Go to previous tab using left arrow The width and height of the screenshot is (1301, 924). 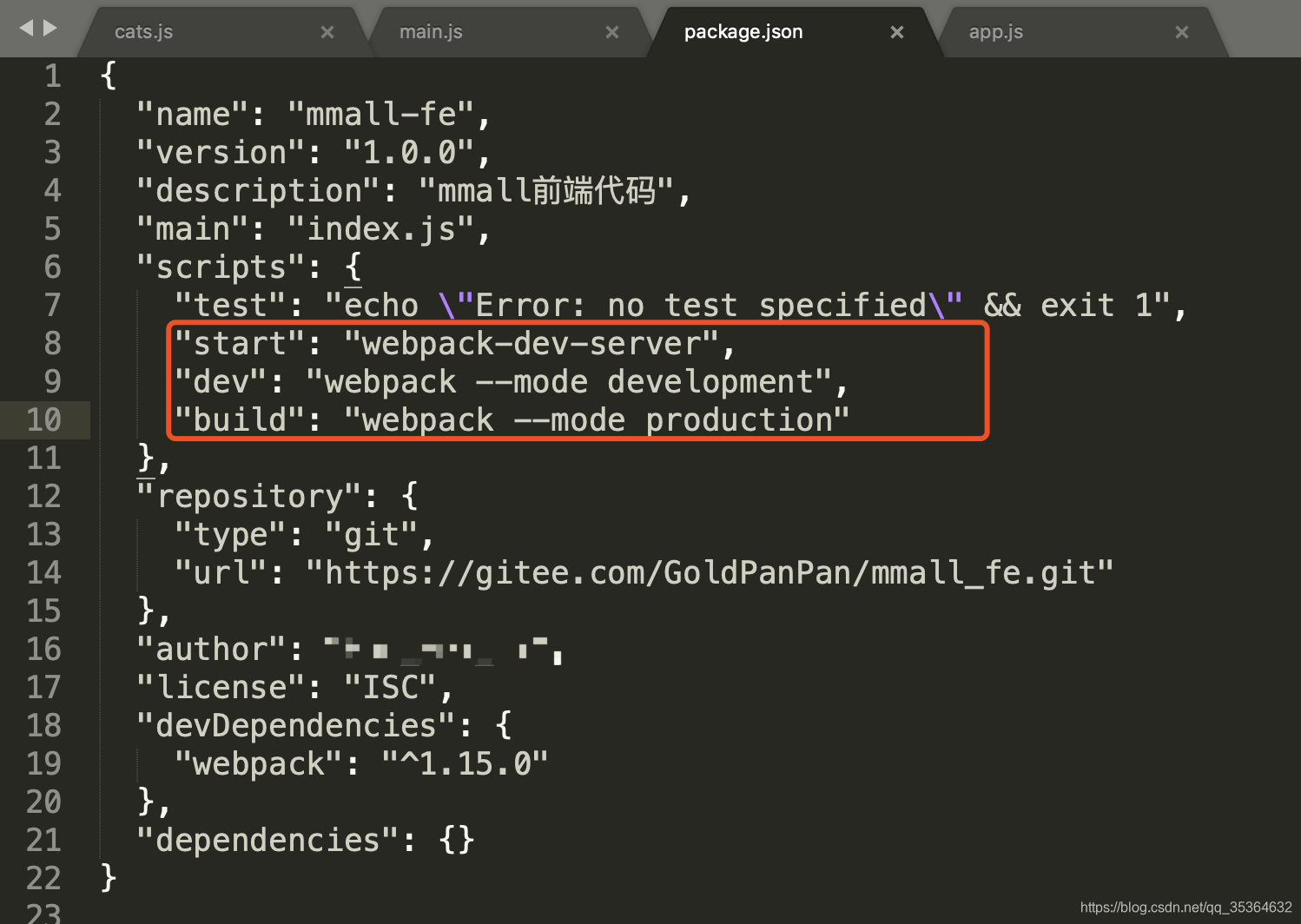click(x=26, y=28)
